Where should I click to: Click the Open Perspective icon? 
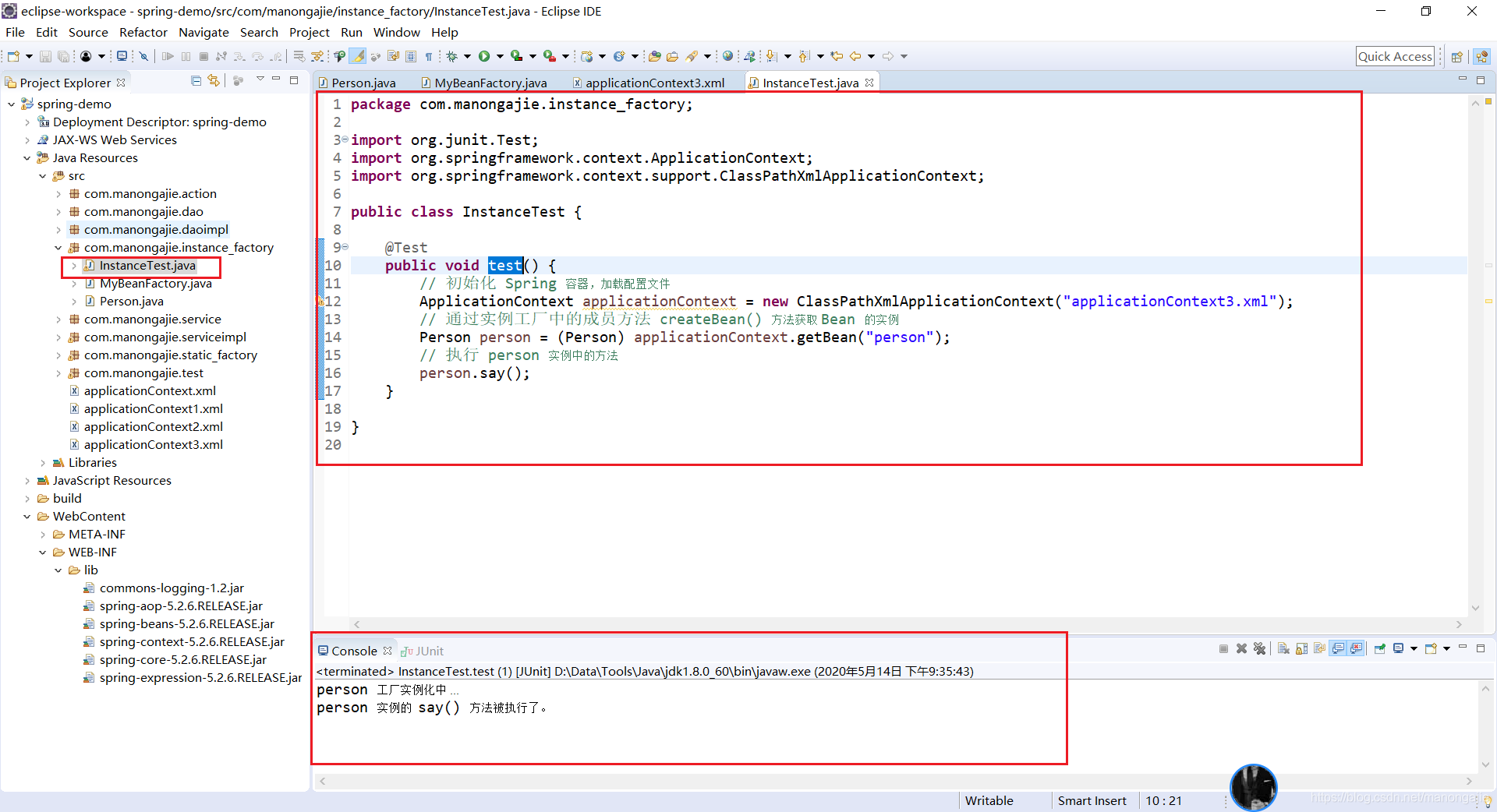tap(1456, 56)
